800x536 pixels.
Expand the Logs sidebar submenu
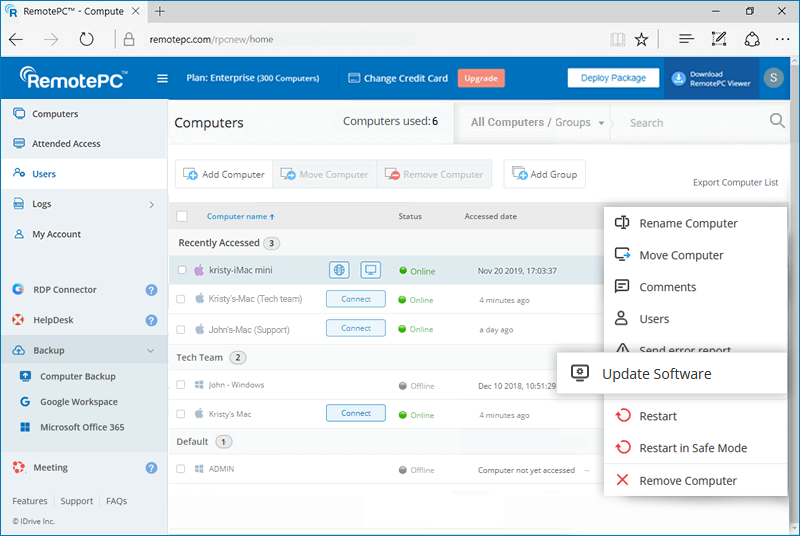click(x=151, y=204)
